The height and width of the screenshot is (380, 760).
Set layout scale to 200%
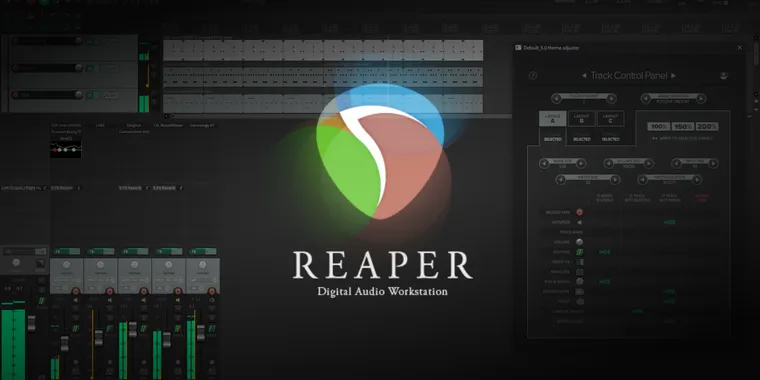click(707, 127)
